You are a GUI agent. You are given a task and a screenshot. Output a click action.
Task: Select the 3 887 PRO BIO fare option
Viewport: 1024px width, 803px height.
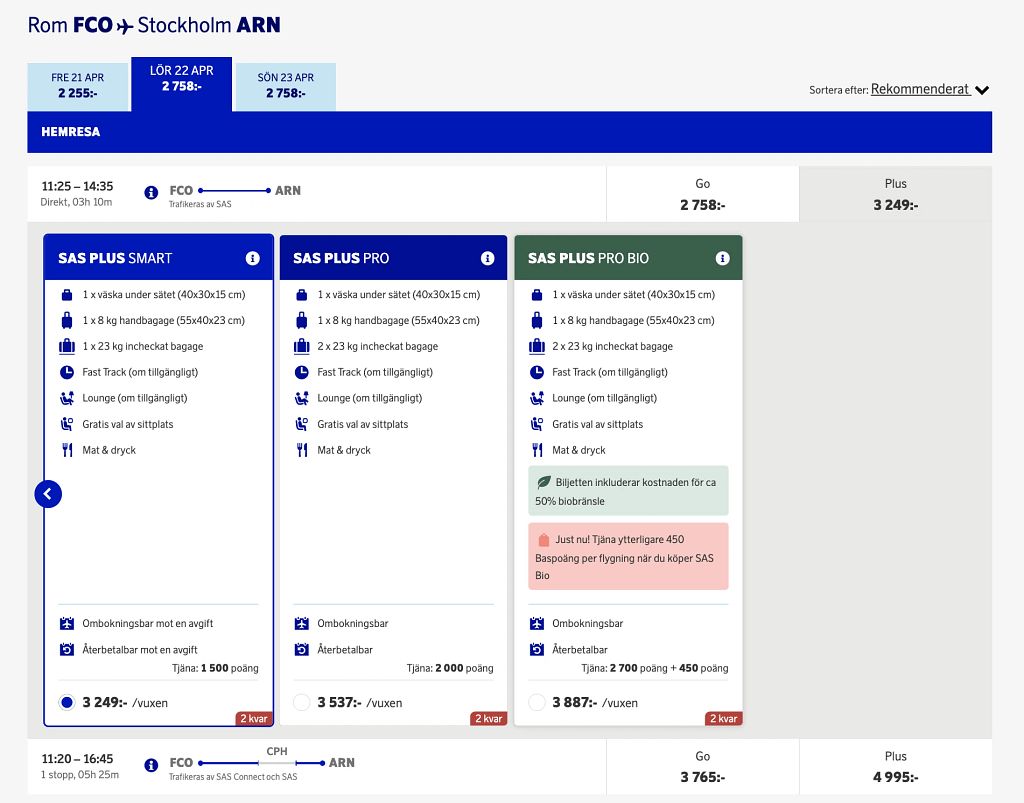(x=536, y=702)
